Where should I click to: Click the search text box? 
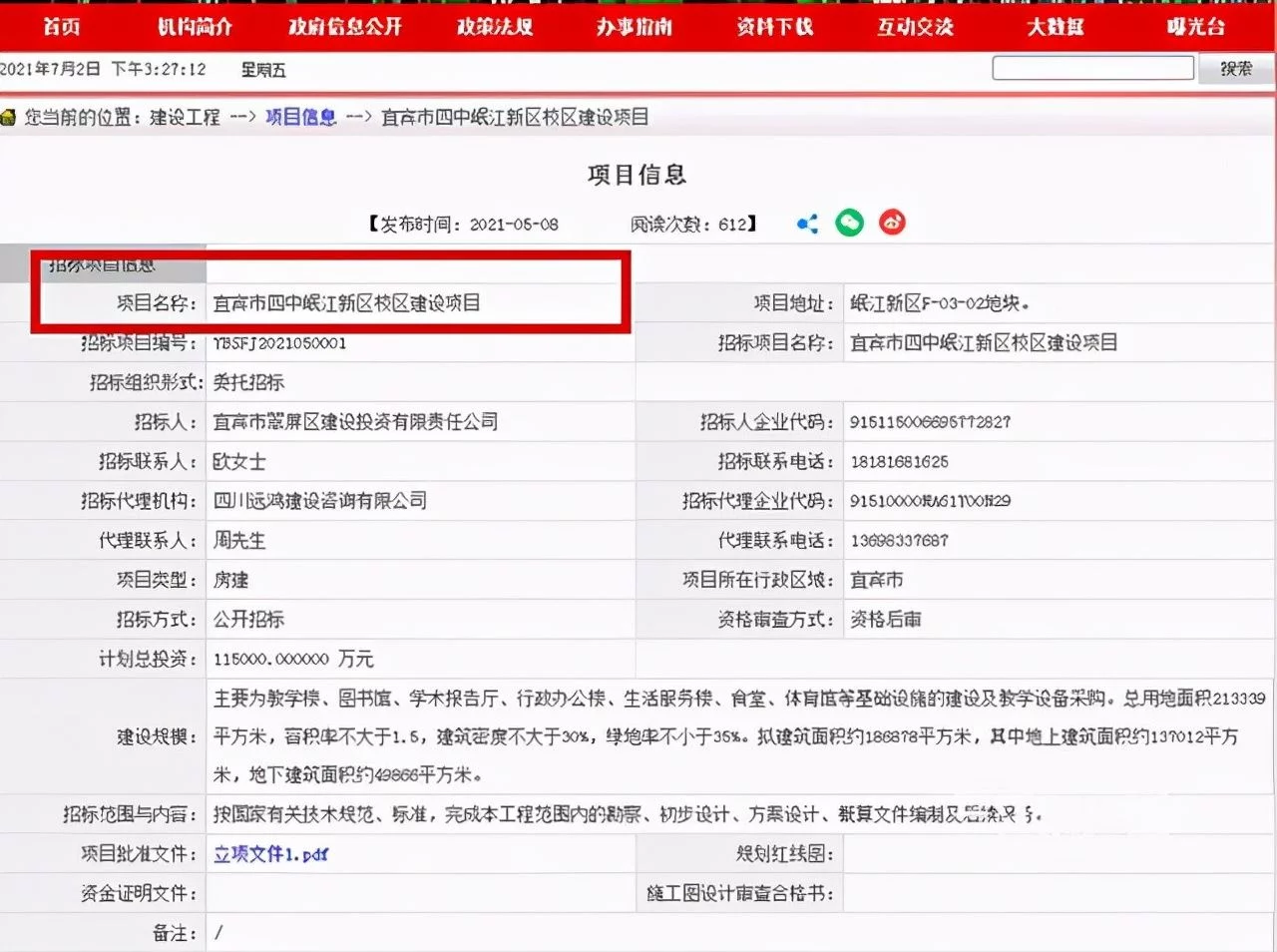1092,68
